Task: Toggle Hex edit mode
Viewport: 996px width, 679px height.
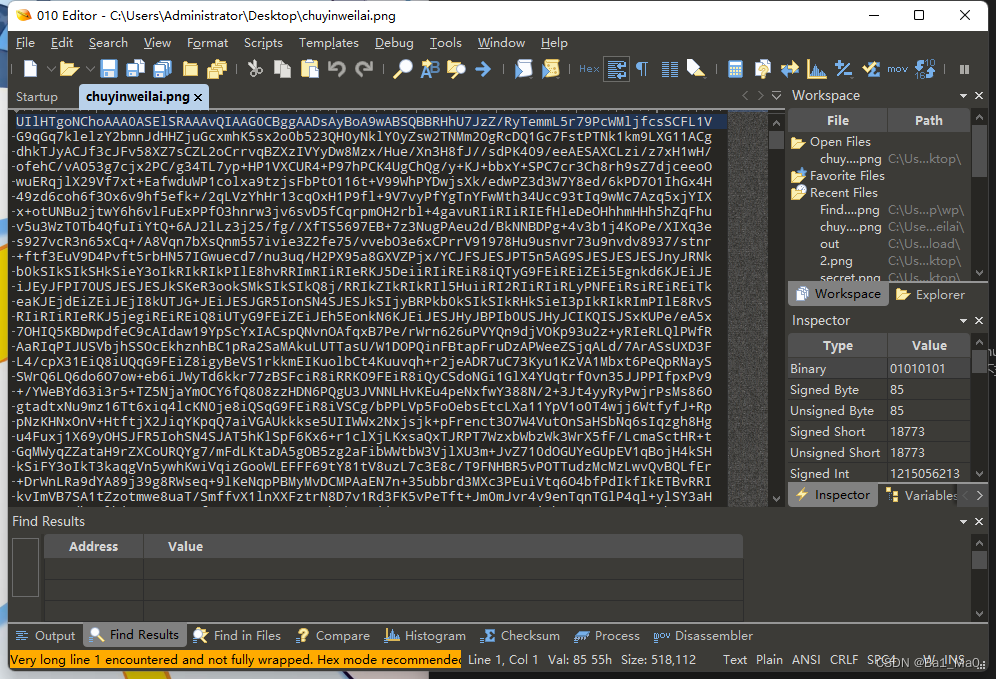Action: pyautogui.click(x=589, y=69)
